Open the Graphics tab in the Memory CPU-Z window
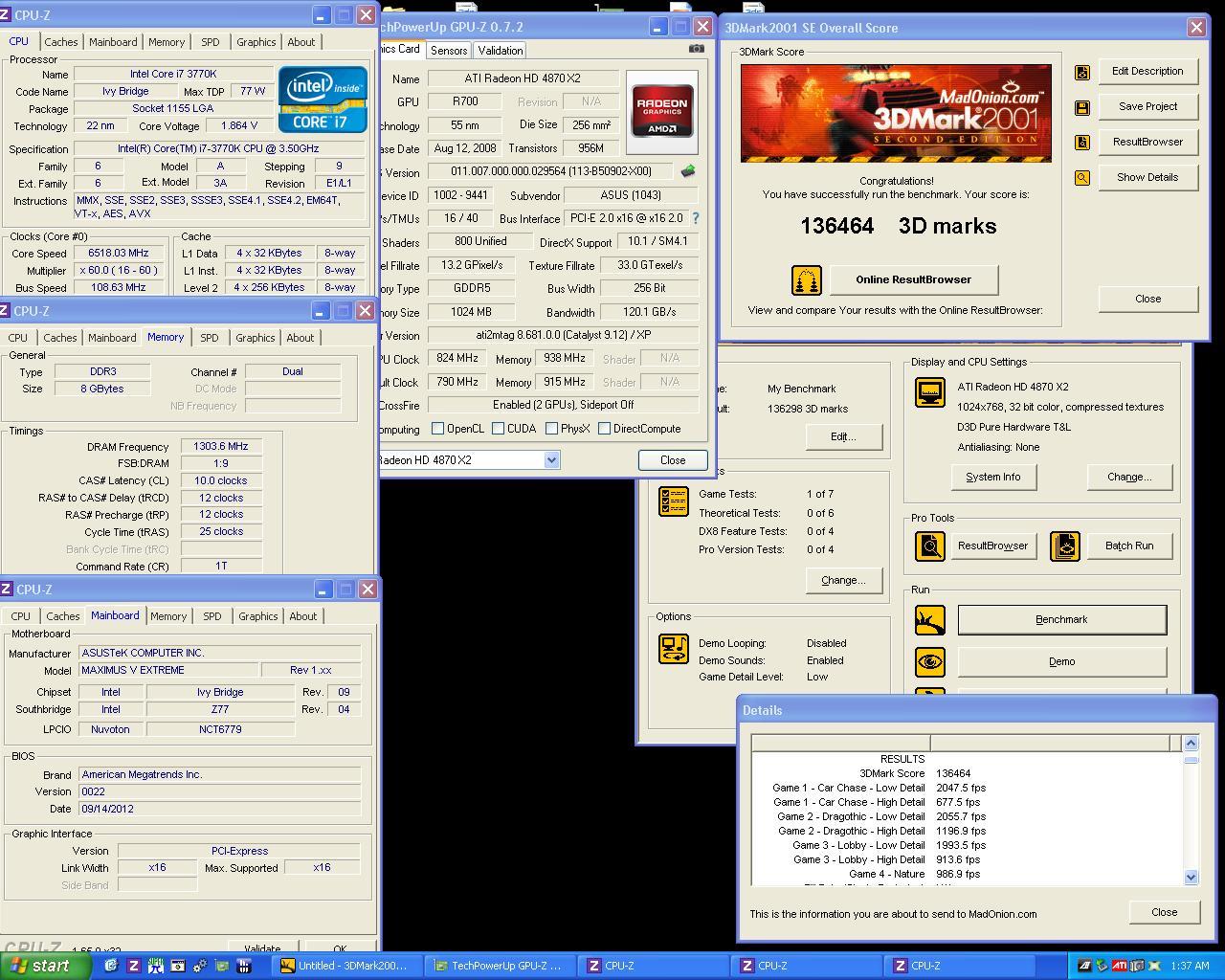 [x=256, y=338]
